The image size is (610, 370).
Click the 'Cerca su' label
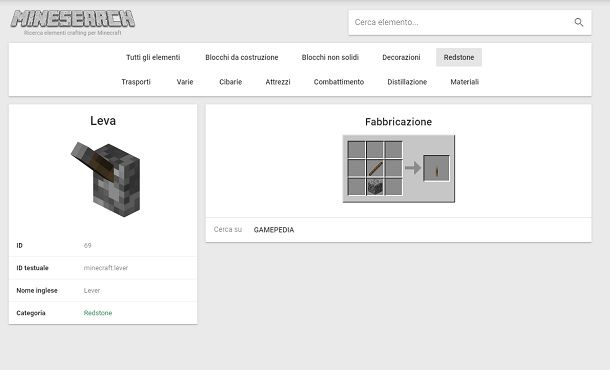click(x=228, y=230)
